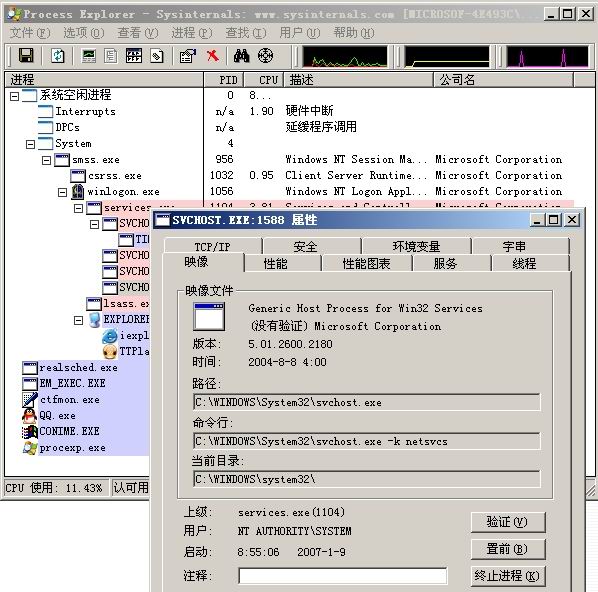Click the CONIME.EXE icon
598x592 pixels.
click(x=29, y=432)
